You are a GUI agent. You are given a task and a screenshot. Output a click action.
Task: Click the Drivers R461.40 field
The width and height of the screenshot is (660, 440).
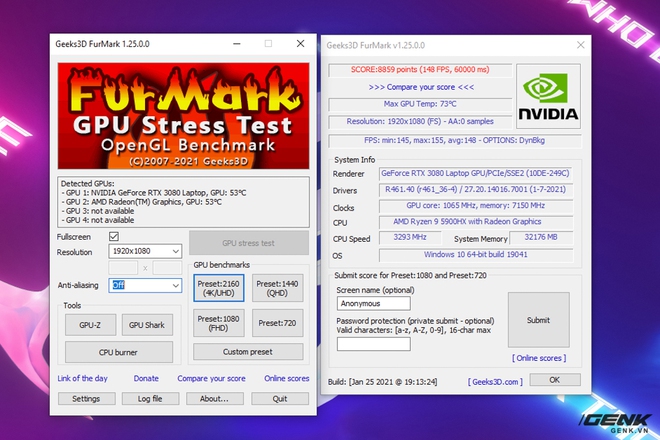tap(476, 190)
